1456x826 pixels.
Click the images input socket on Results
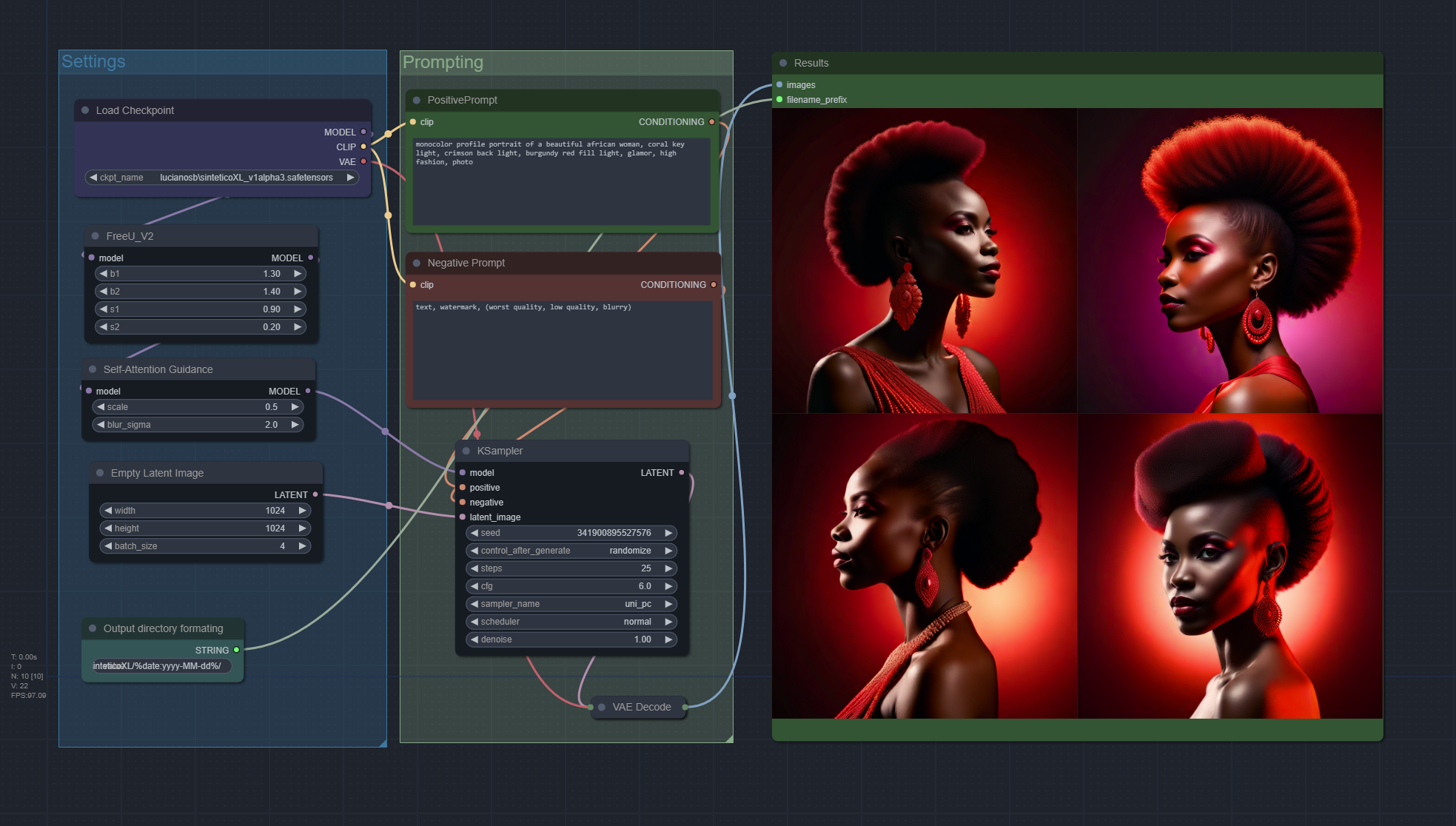coord(779,85)
